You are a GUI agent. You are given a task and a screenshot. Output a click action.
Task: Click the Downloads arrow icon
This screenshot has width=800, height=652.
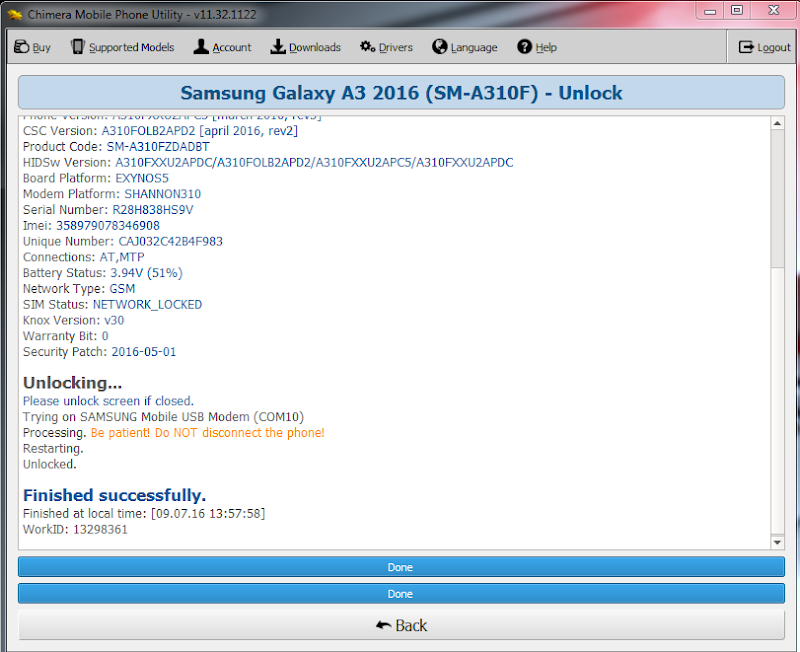point(278,47)
